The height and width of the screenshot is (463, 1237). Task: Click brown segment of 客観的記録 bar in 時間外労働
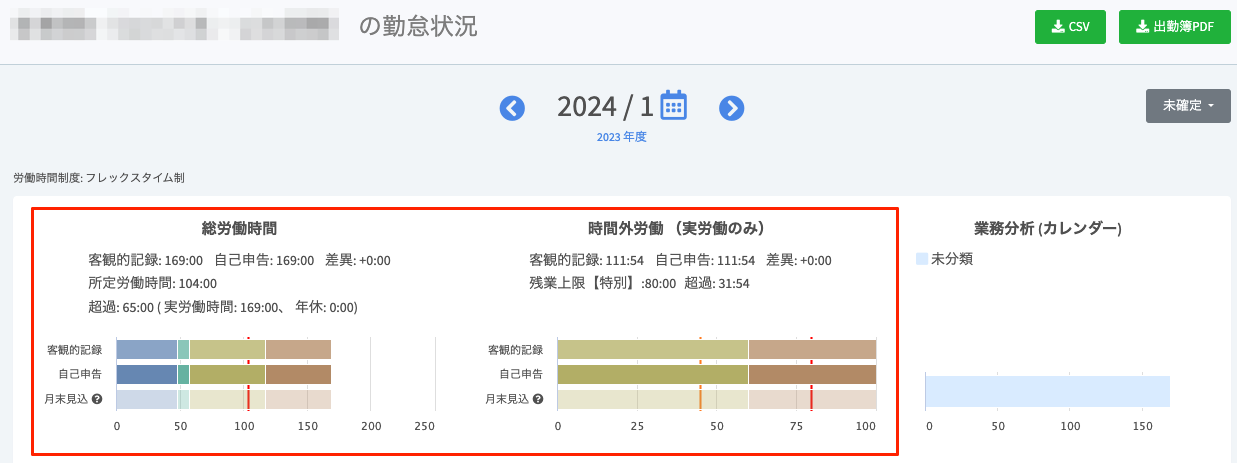(811, 349)
